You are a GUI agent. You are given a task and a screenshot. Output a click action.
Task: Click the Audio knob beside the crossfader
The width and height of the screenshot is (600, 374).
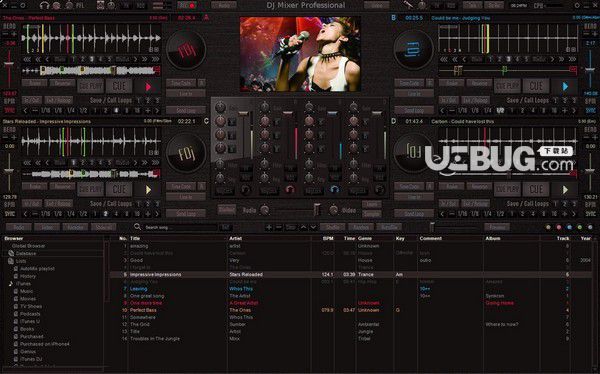point(264,210)
